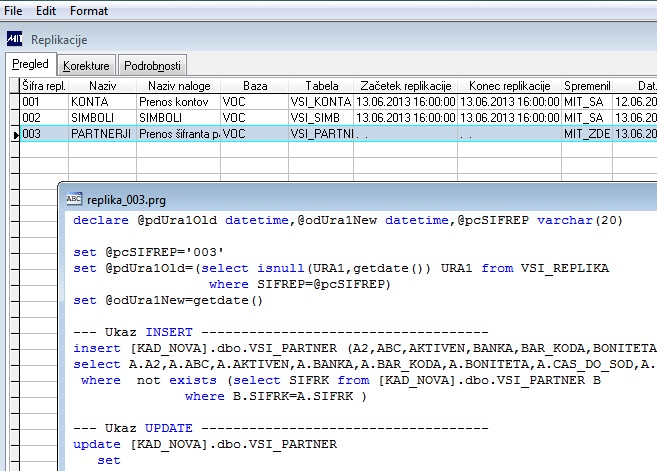Click the Spremenil column header
This screenshot has width=657, height=471.
(586, 87)
